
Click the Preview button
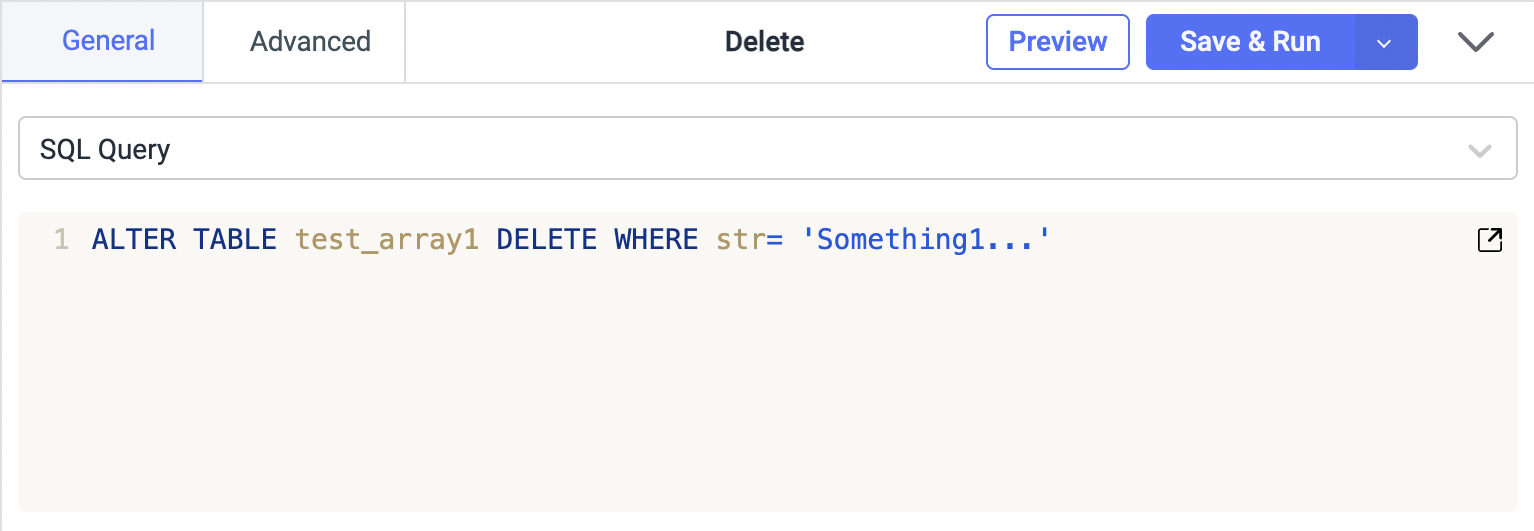point(1057,42)
